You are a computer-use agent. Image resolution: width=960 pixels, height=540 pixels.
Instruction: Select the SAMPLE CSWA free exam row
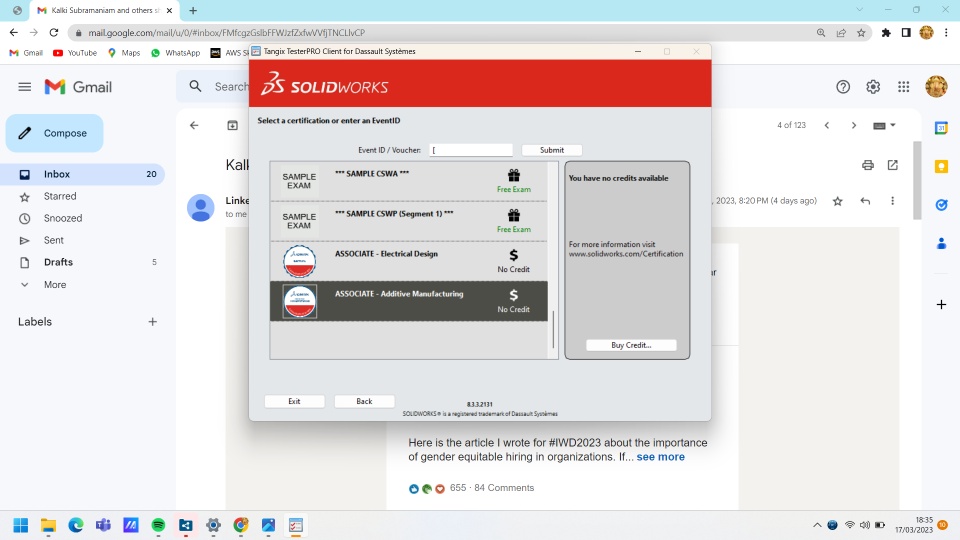[409, 181]
